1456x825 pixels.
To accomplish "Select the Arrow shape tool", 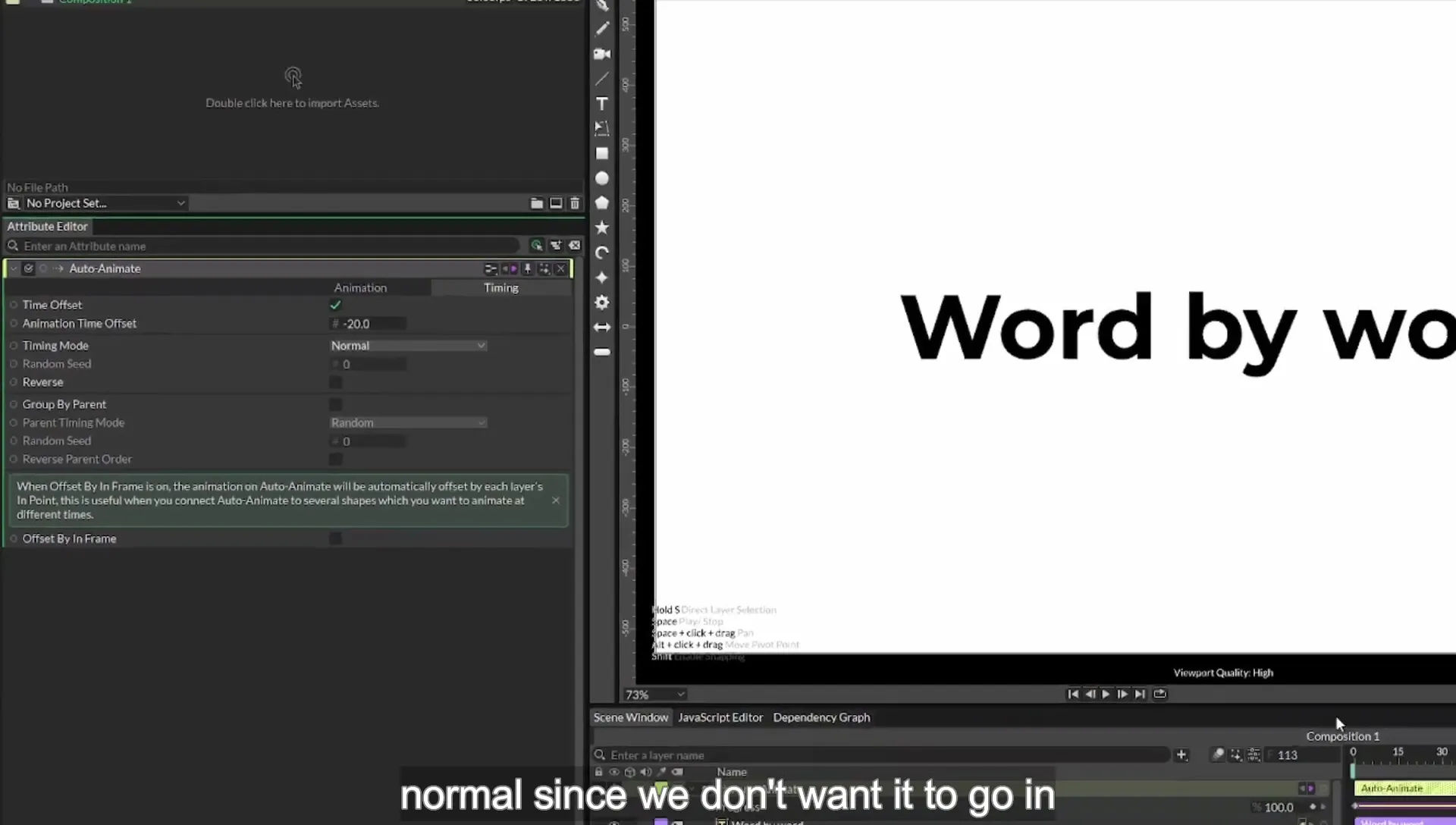I will coord(602,328).
